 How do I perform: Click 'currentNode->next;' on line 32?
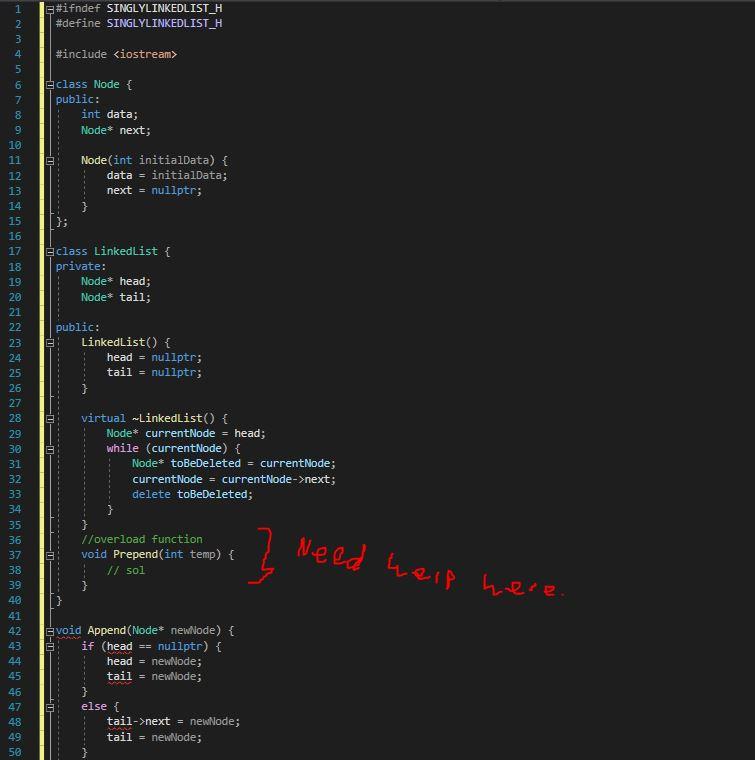click(279, 479)
